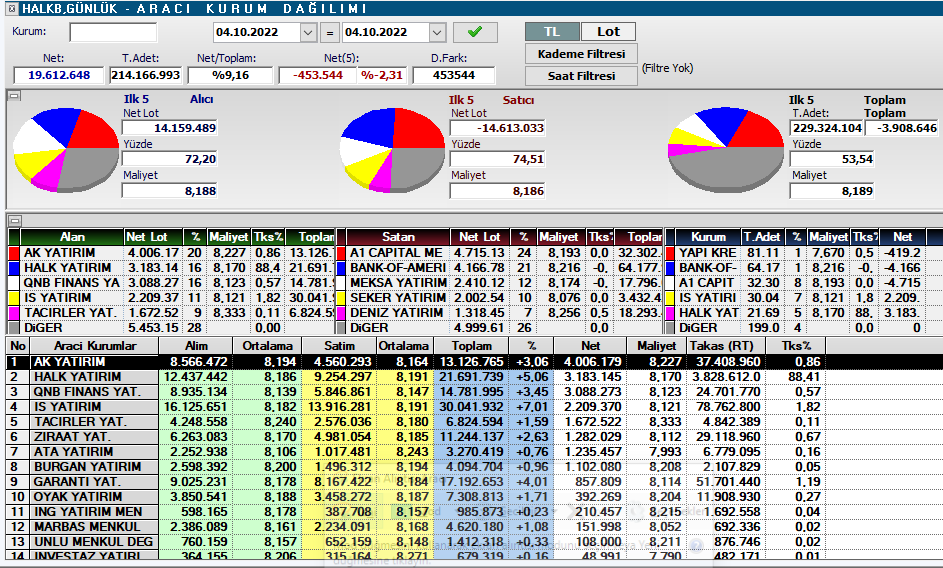Click the Net value 19.612.648
Image resolution: width=943 pixels, height=568 pixels.
(x=59, y=75)
